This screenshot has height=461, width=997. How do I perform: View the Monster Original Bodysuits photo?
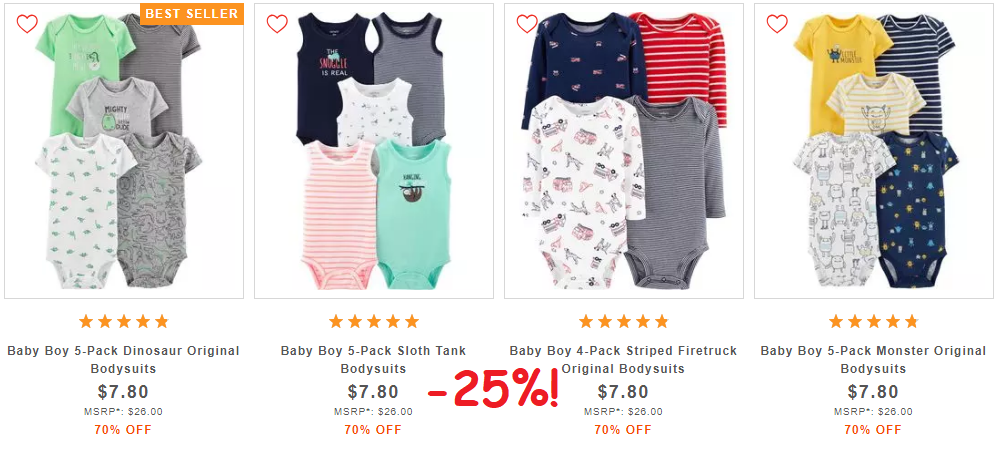click(x=874, y=151)
